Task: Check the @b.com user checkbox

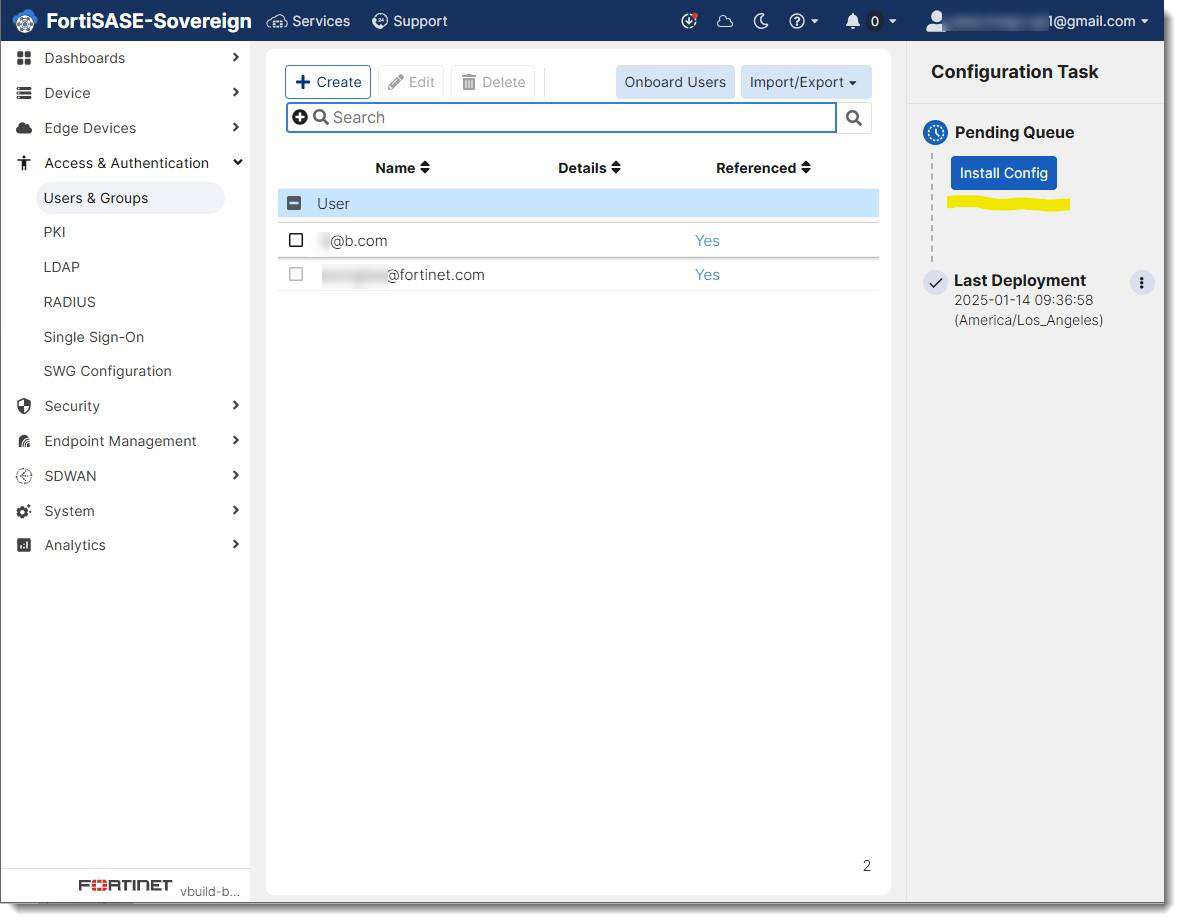Action: click(296, 240)
